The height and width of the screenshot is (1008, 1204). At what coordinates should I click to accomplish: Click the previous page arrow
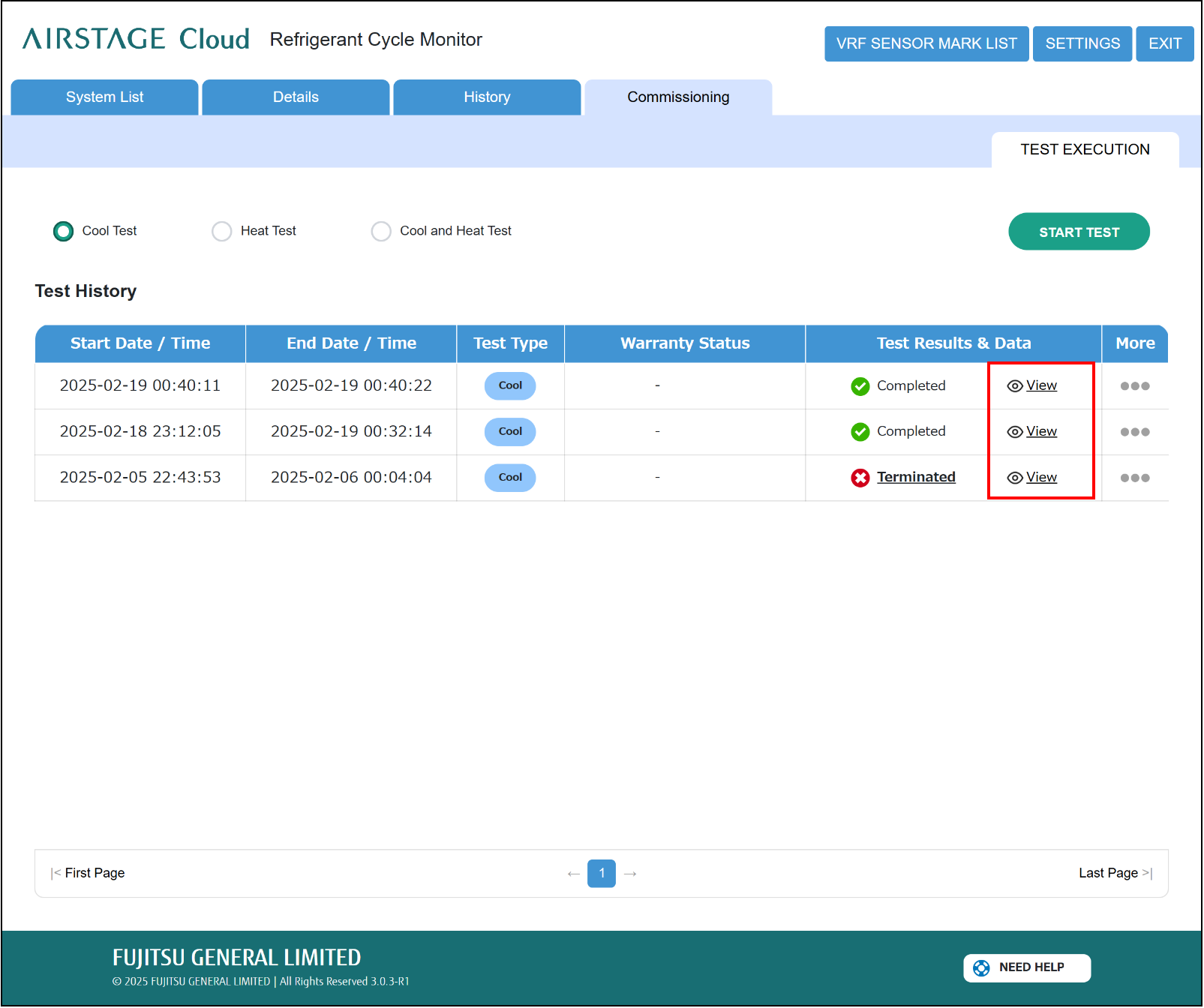click(x=574, y=874)
